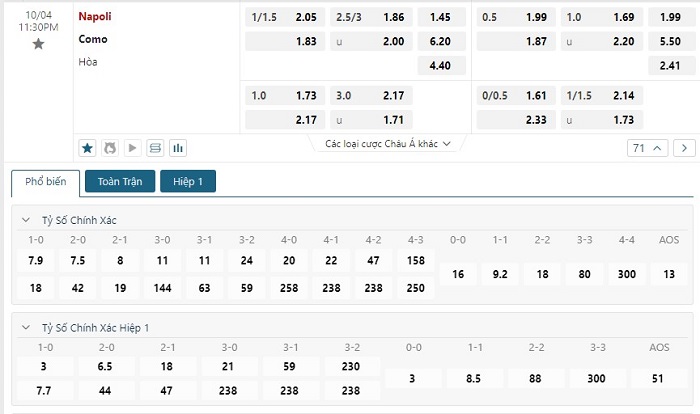
Task: Click the right arrow next button
Action: [685, 148]
